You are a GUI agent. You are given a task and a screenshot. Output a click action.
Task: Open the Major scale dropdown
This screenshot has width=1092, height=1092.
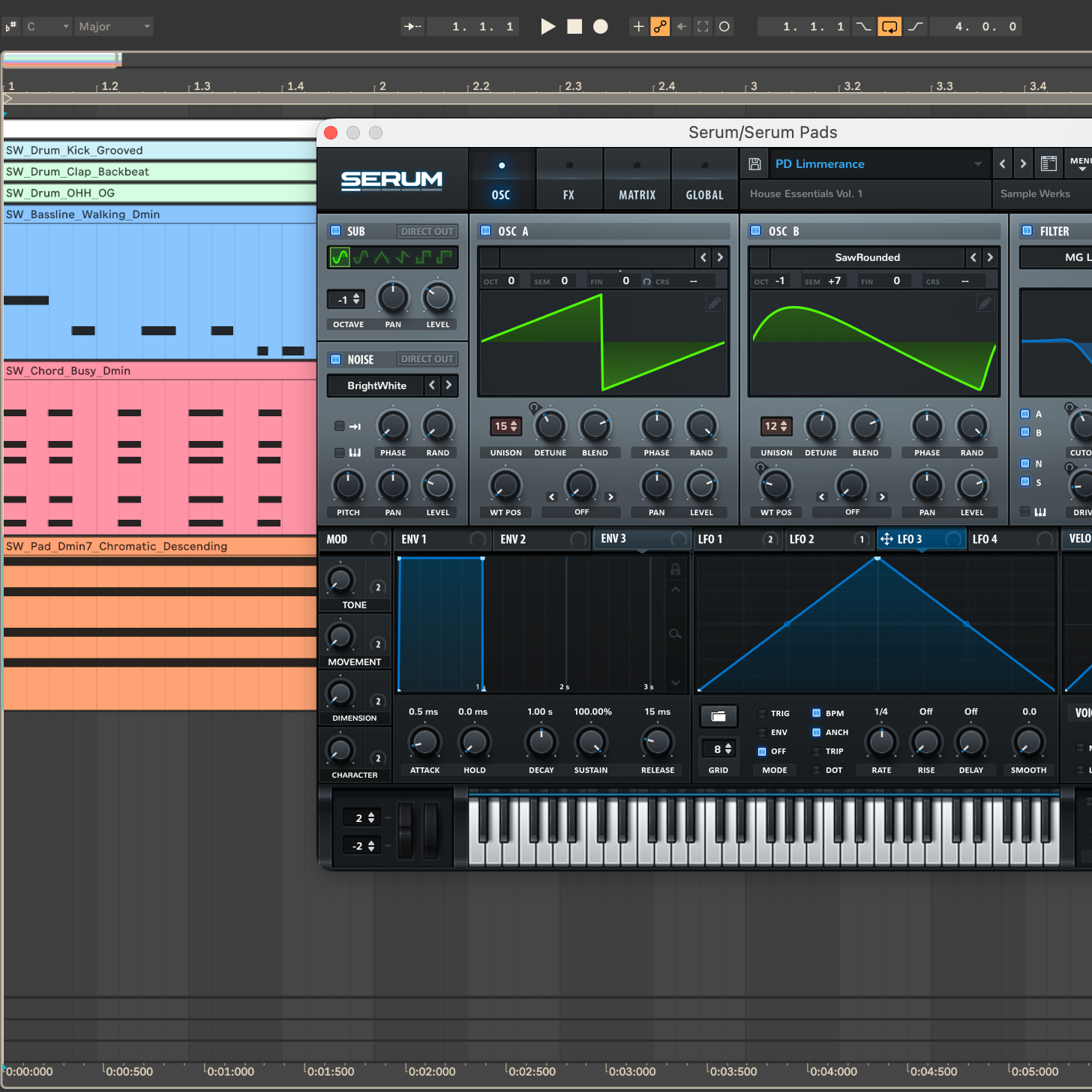click(x=115, y=27)
